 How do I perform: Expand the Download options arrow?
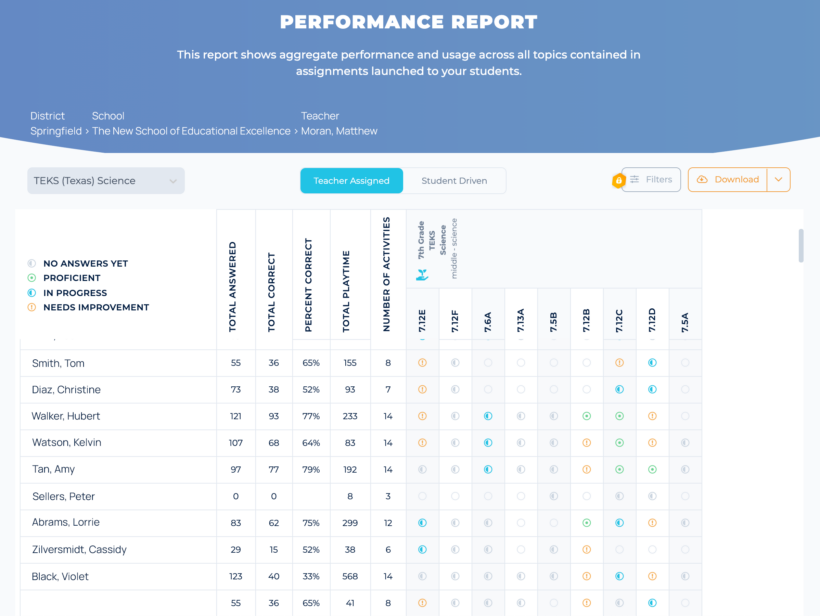(779, 180)
